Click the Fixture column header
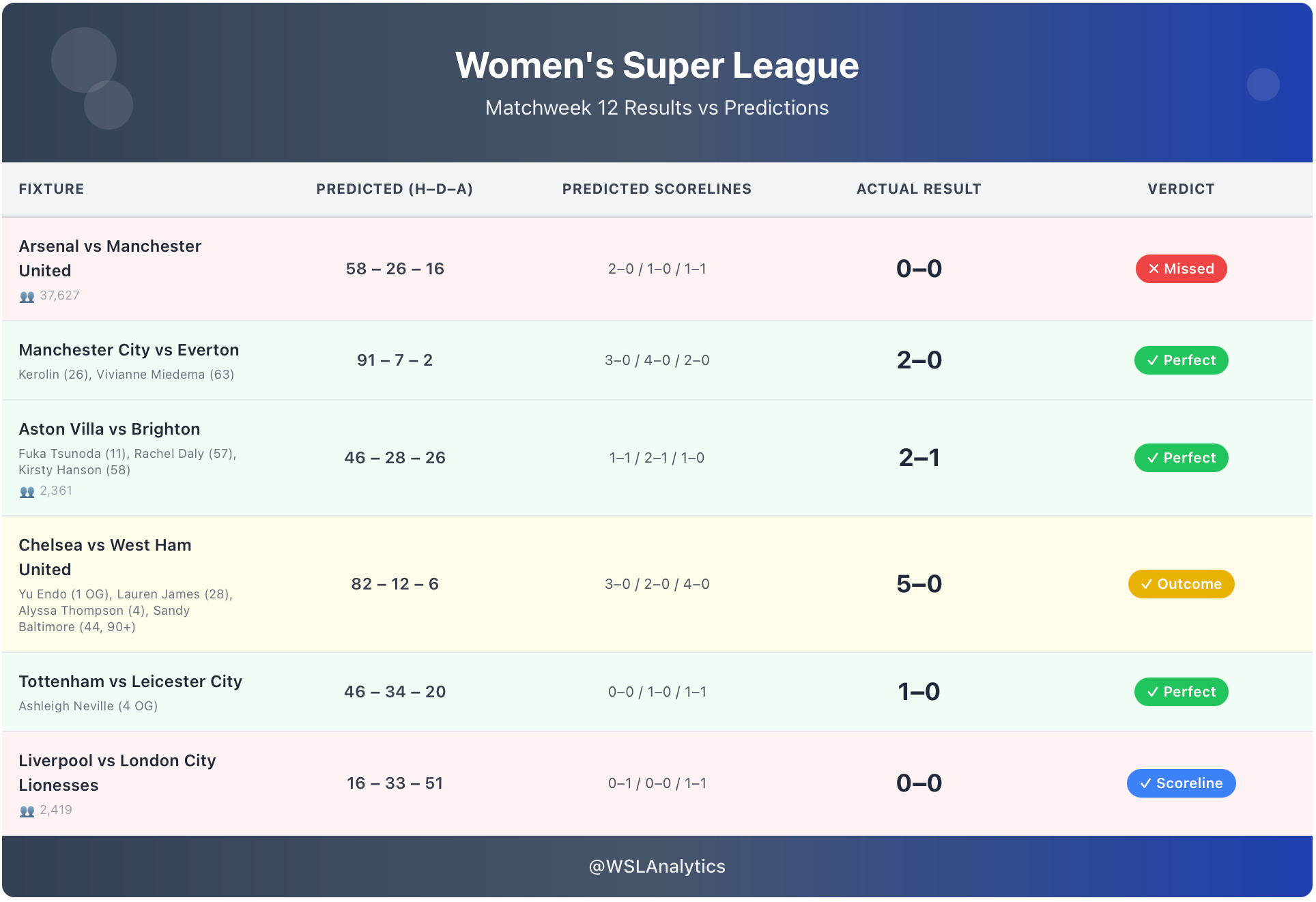Image resolution: width=1316 pixels, height=902 pixels. pyautogui.click(x=51, y=189)
